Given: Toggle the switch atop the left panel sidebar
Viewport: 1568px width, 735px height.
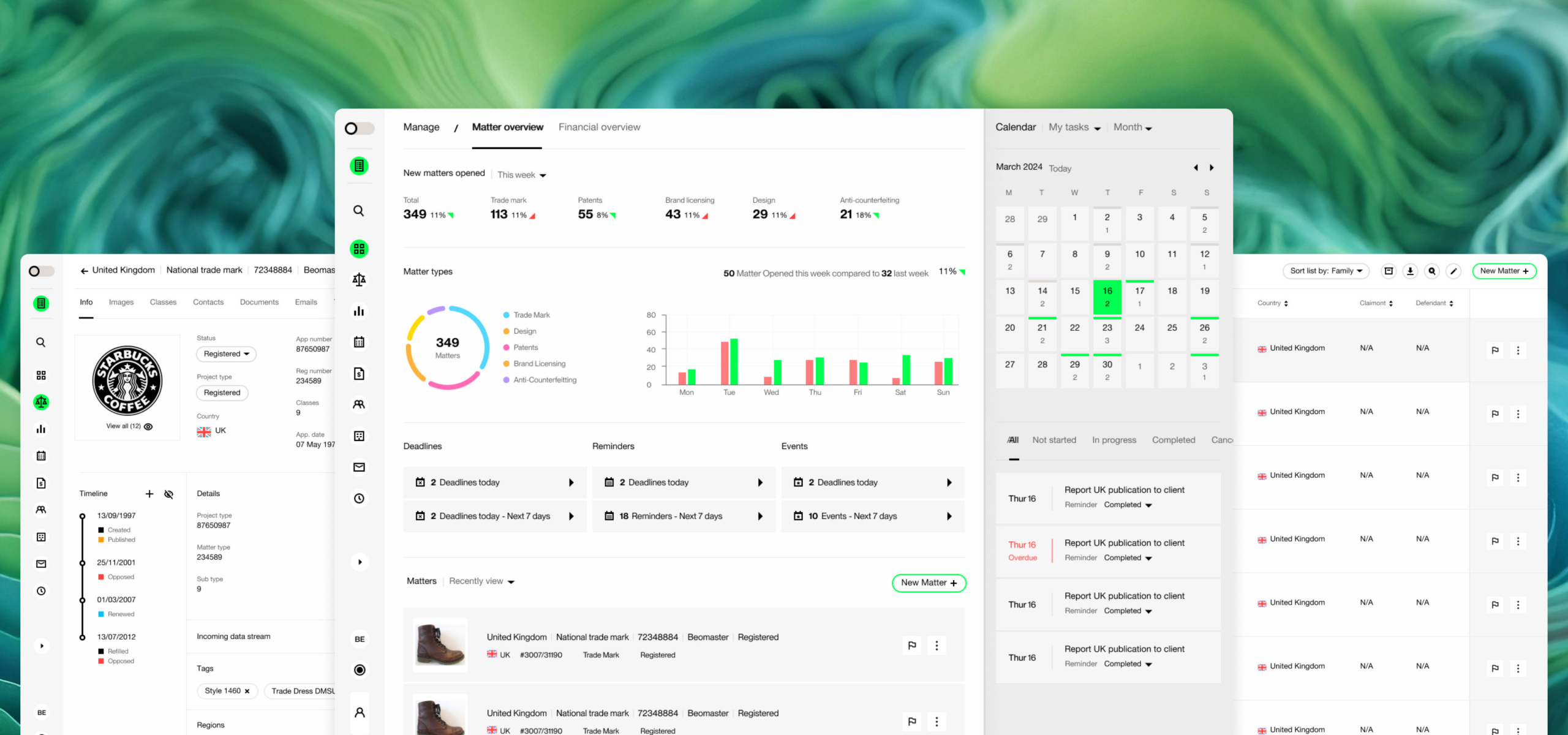Looking at the screenshot, I should click(42, 271).
